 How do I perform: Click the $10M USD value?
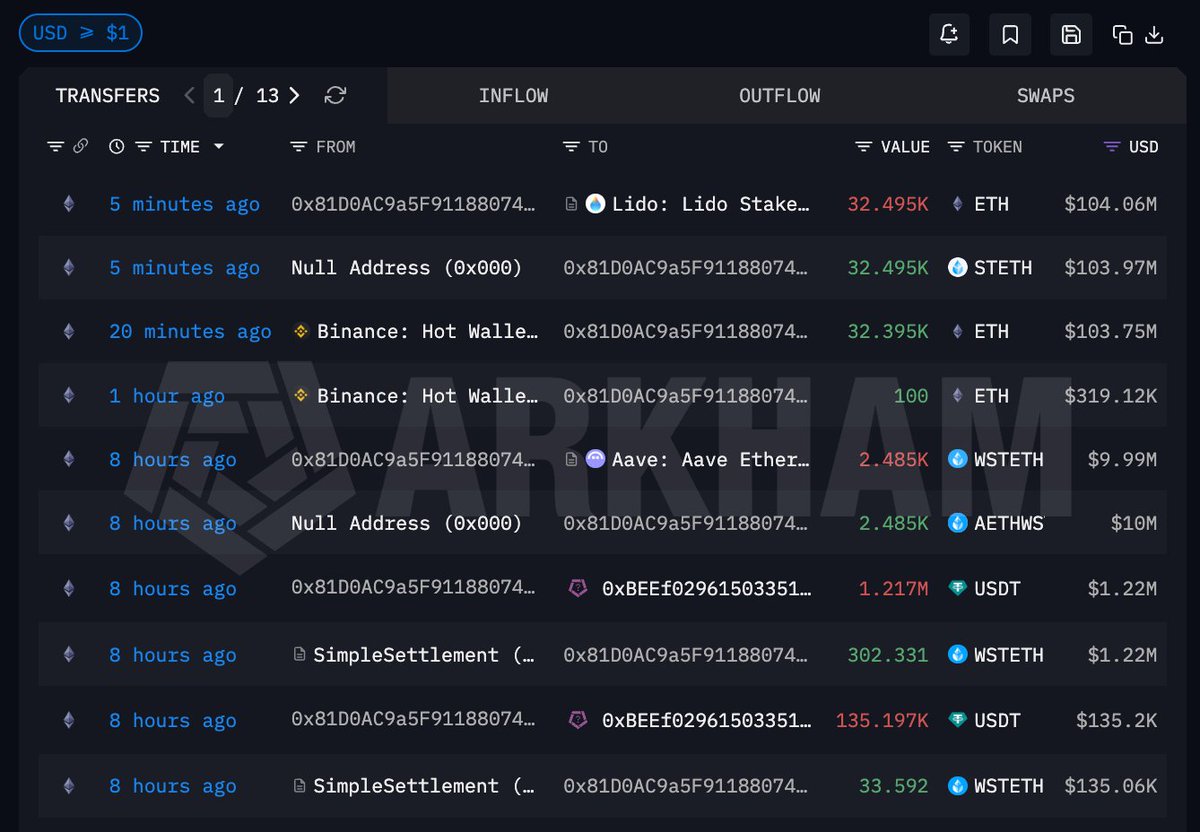click(1133, 523)
